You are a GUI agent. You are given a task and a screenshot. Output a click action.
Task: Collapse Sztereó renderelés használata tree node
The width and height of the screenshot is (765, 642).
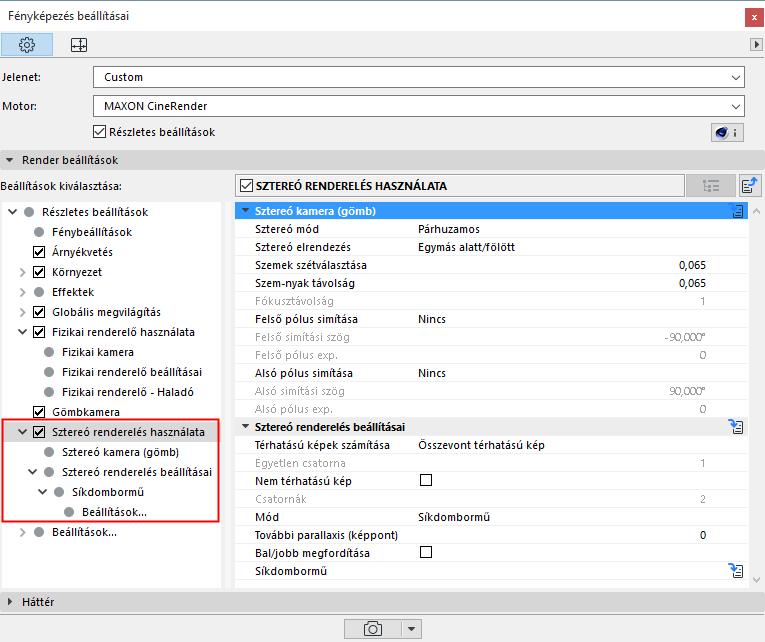click(22, 432)
